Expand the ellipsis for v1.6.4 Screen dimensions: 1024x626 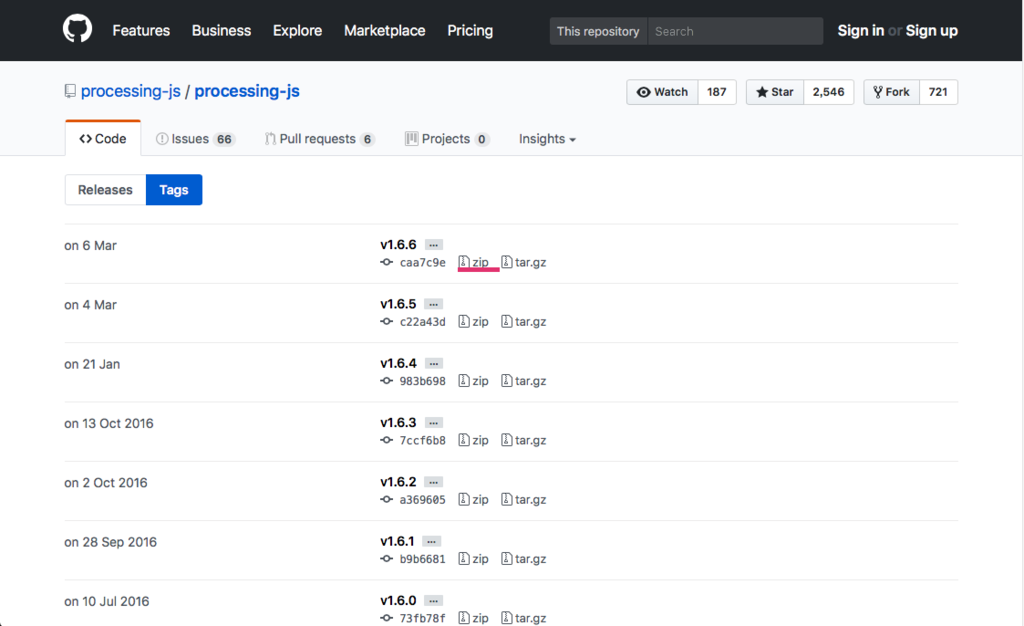coord(434,364)
